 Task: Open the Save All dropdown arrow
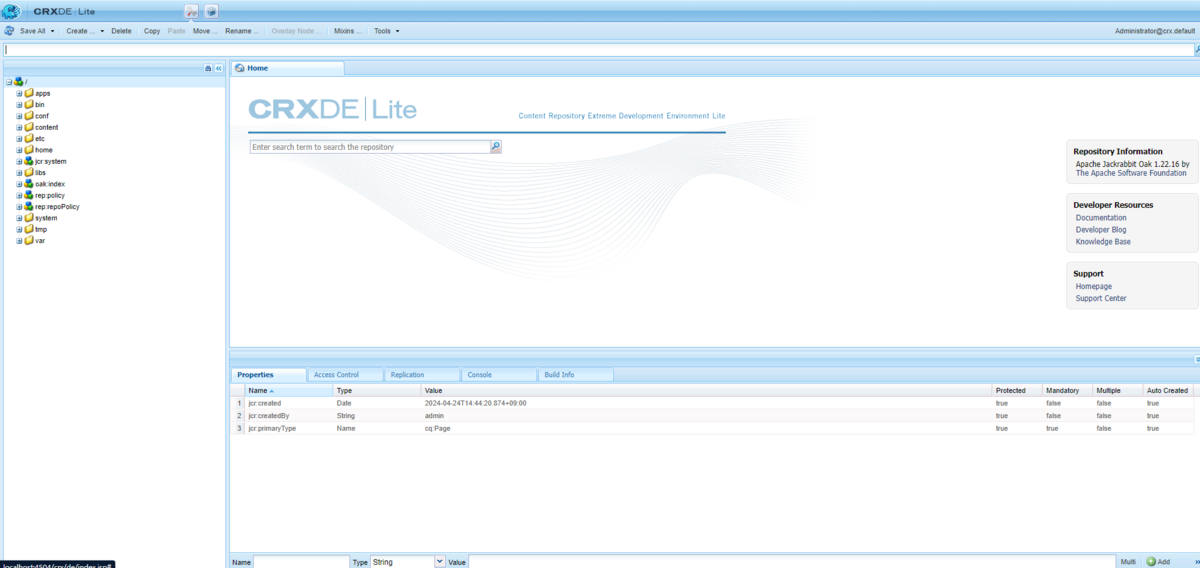point(52,31)
